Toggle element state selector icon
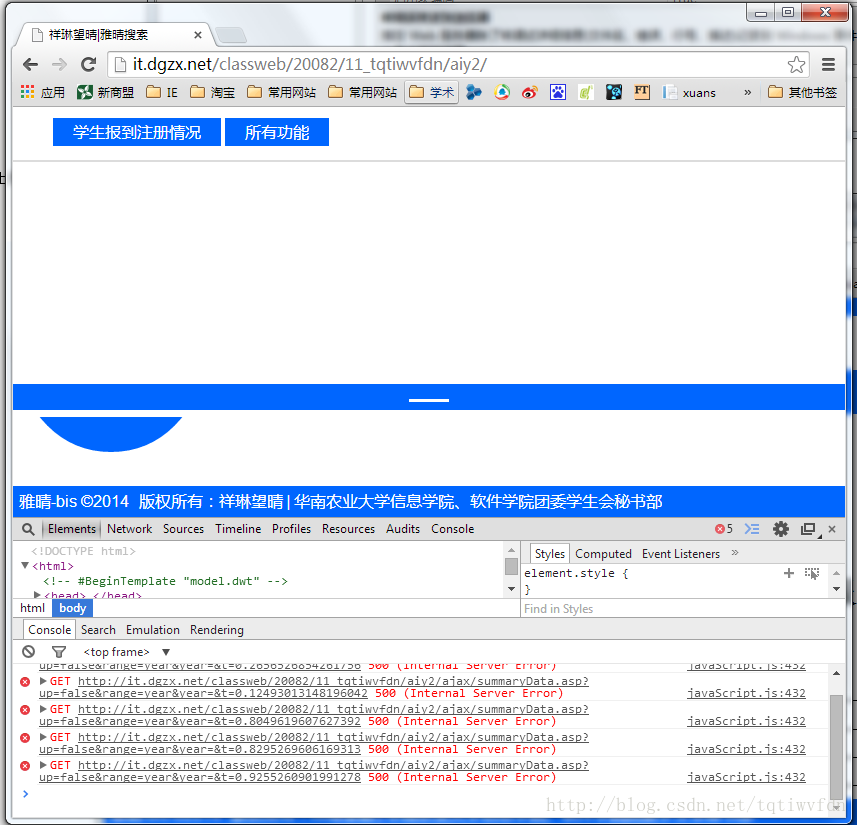The width and height of the screenshot is (857, 825). (x=812, y=573)
